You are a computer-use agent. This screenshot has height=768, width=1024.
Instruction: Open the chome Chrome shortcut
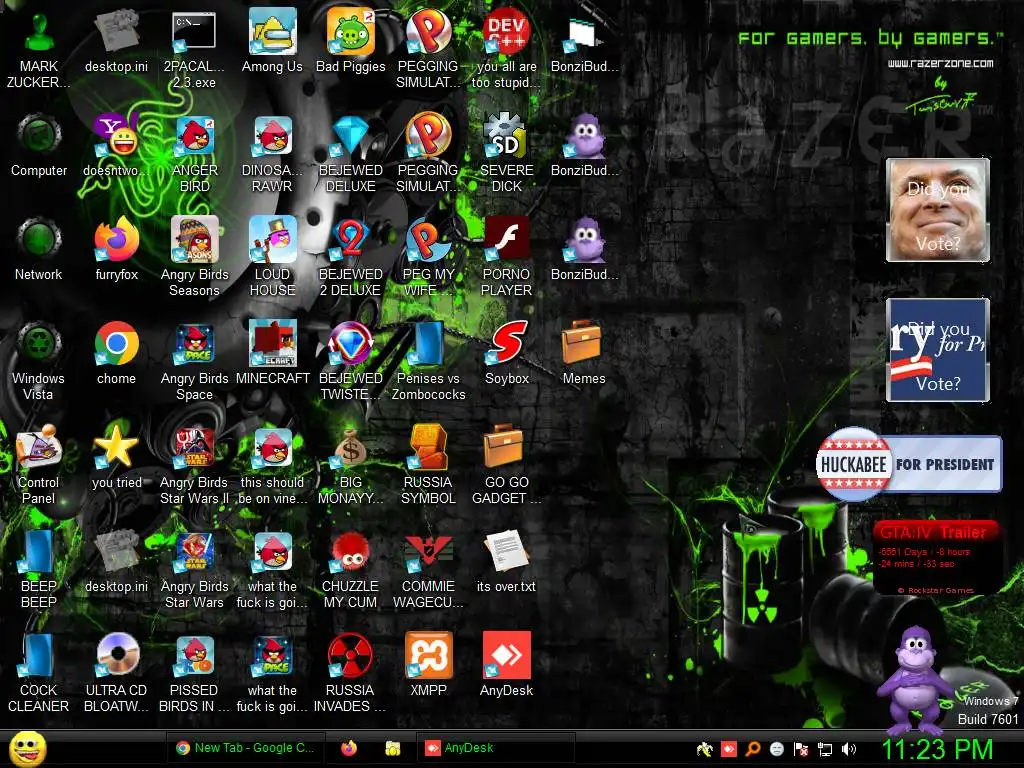click(x=116, y=353)
